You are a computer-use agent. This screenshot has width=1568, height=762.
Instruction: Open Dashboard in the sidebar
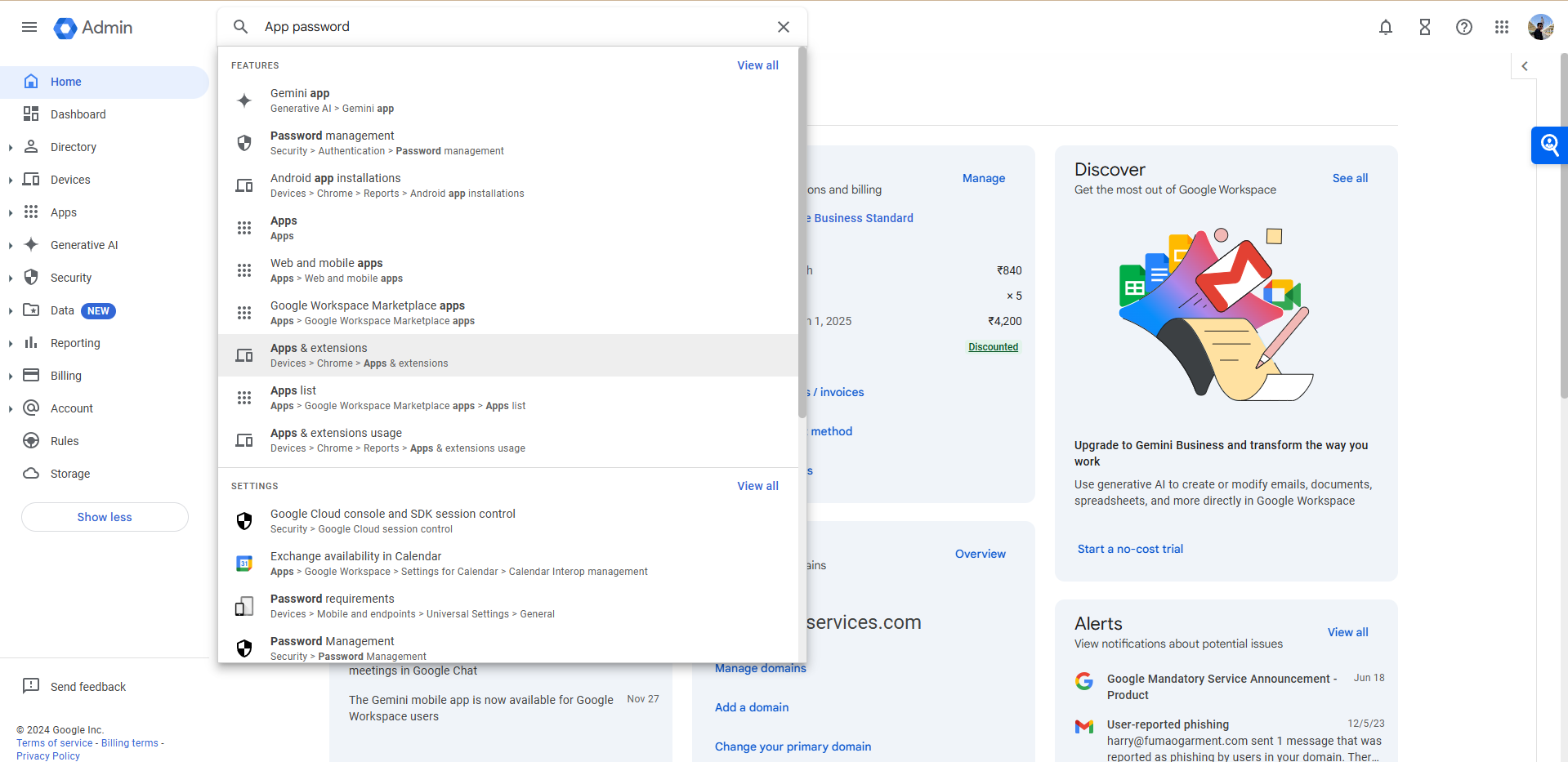[x=105, y=114]
